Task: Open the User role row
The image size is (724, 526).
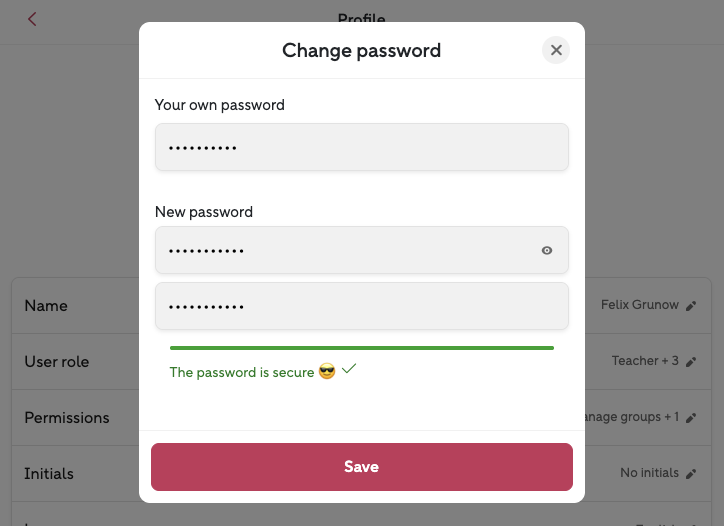Action: pos(57,361)
